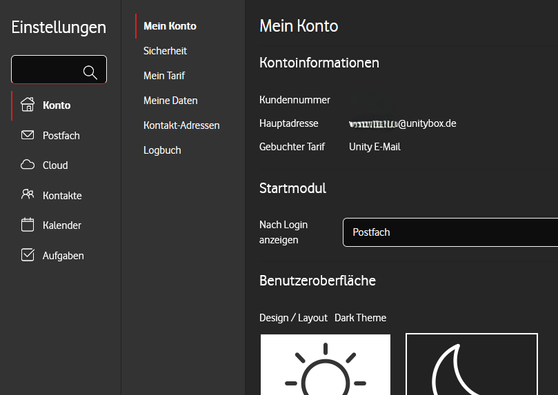The image size is (558, 395).
Task: Click the Kontakte people icon
Action: (x=27, y=194)
